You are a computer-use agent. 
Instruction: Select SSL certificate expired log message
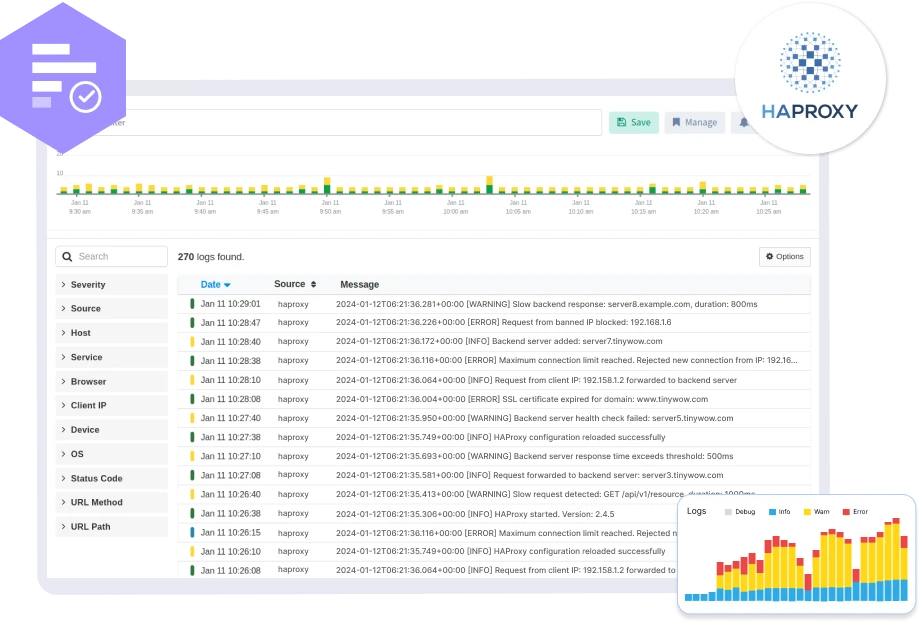[522, 399]
